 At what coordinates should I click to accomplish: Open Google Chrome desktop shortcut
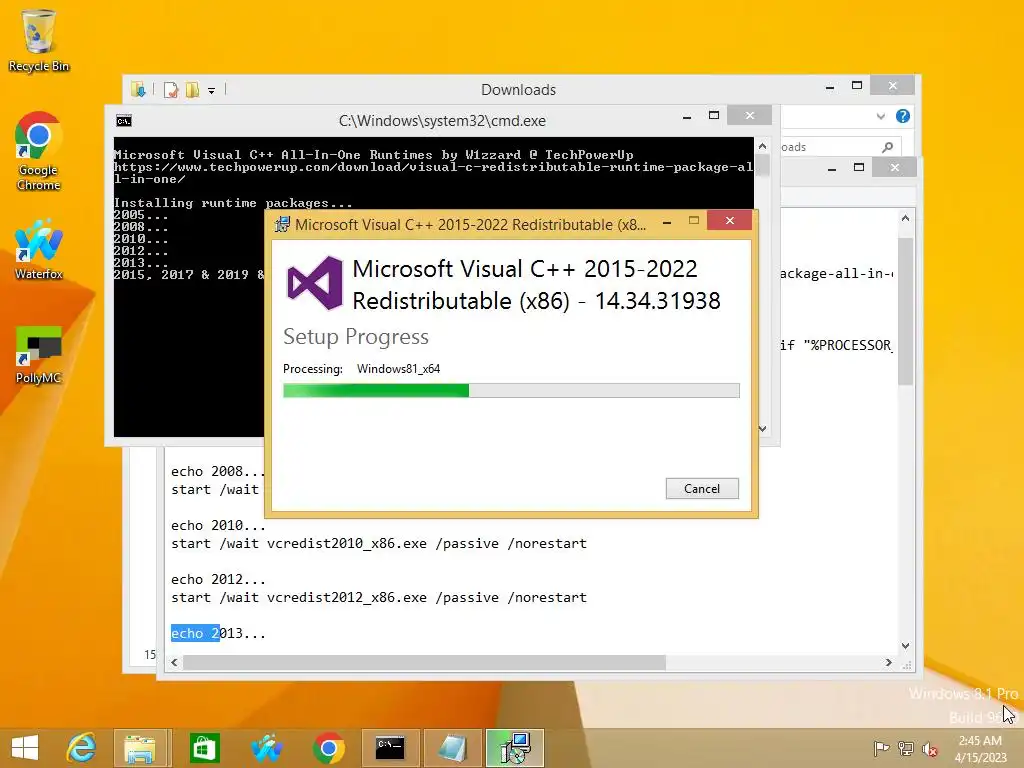tap(39, 152)
